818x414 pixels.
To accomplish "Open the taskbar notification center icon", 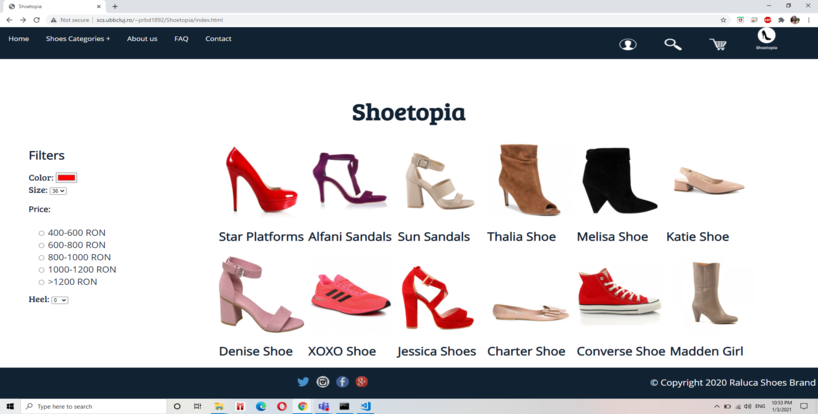I will point(804,406).
